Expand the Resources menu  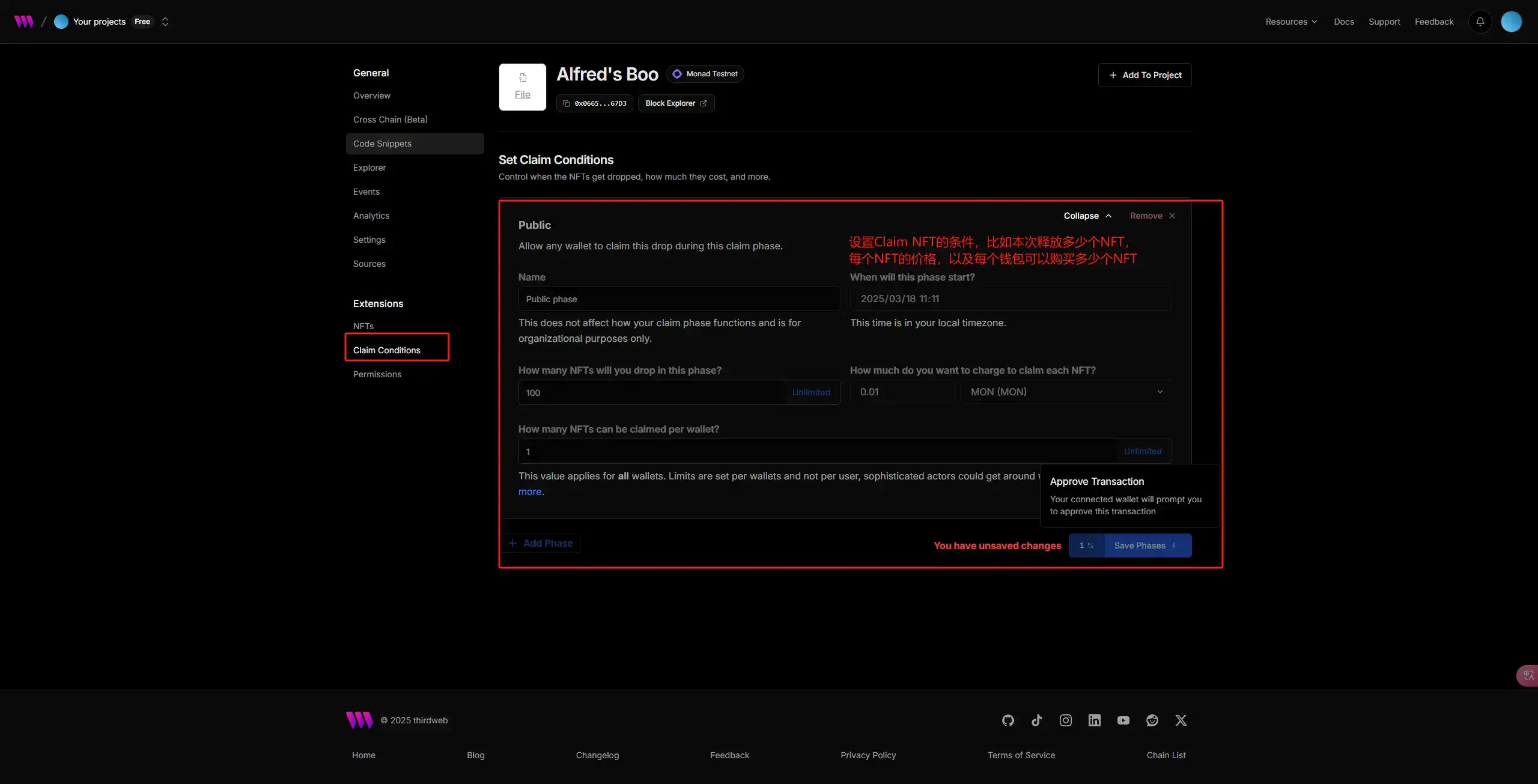point(1291,22)
